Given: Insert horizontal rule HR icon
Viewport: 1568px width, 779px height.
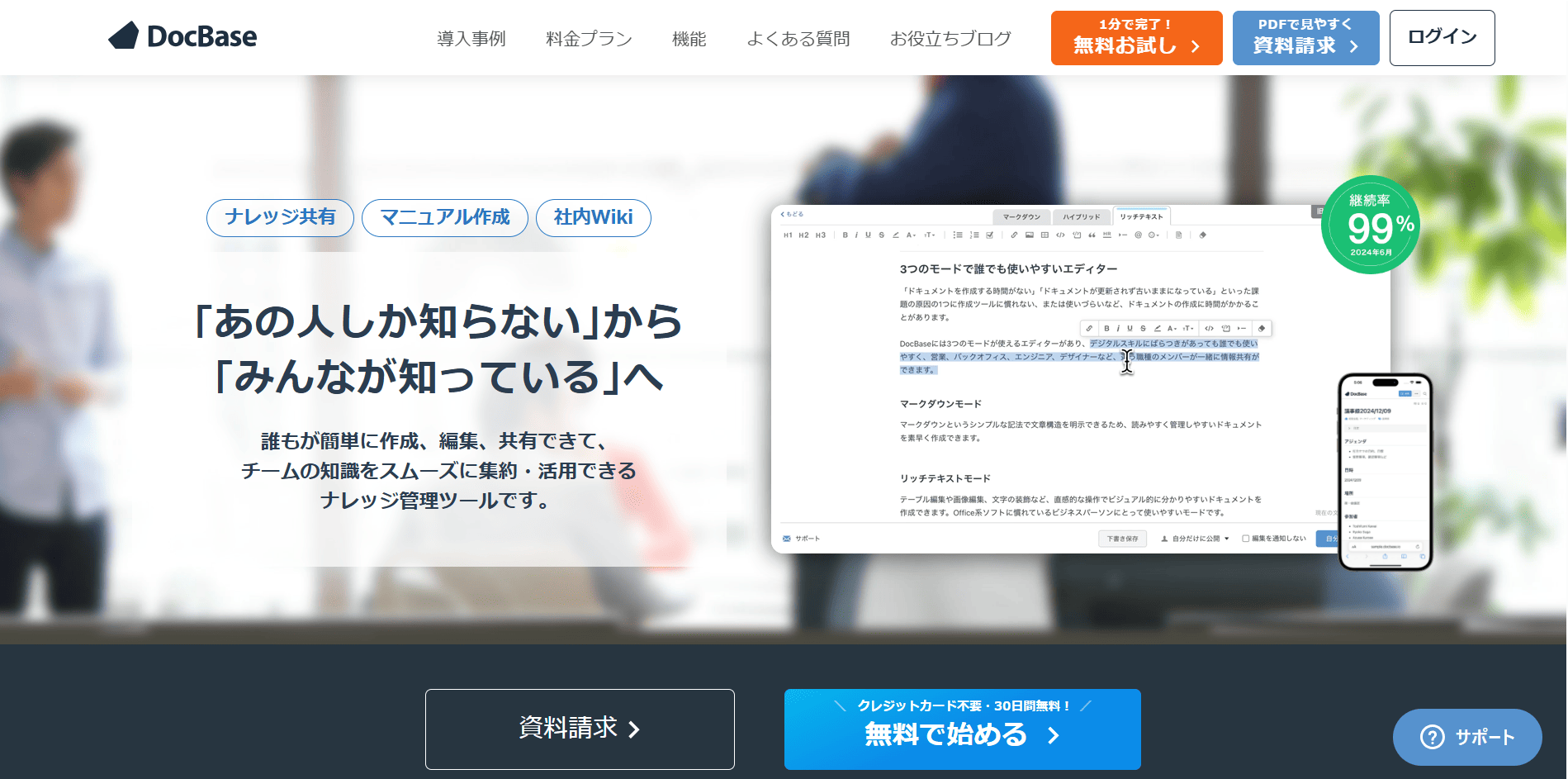Looking at the screenshot, I should (1107, 235).
